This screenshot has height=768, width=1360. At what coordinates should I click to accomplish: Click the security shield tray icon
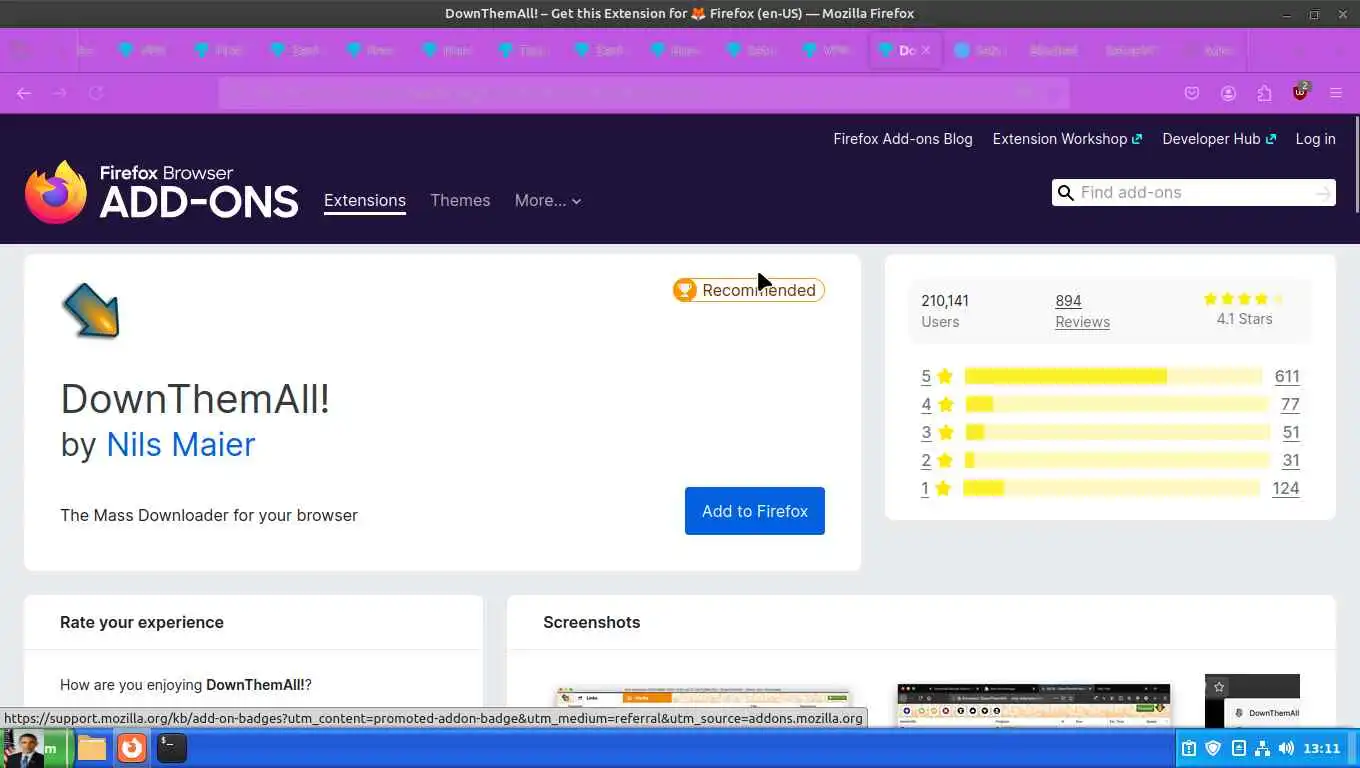1213,748
